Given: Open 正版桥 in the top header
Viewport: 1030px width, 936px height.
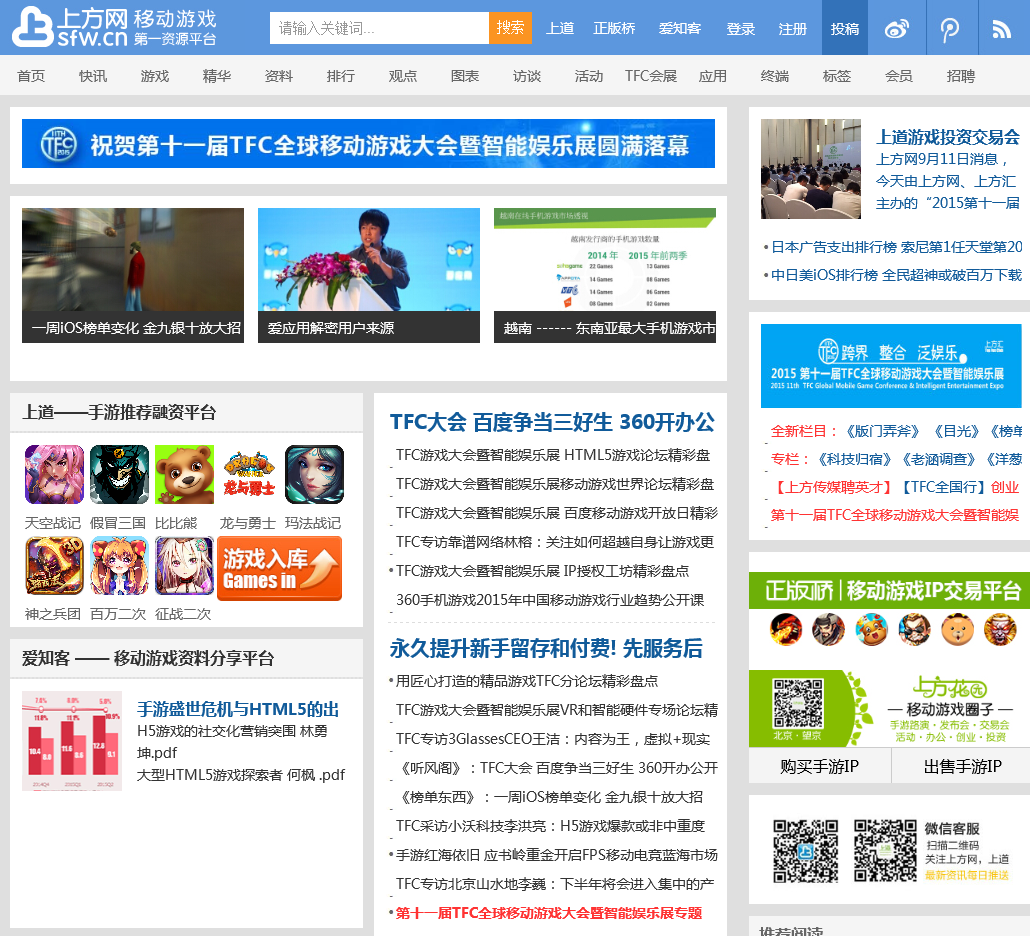Looking at the screenshot, I should click(x=614, y=28).
